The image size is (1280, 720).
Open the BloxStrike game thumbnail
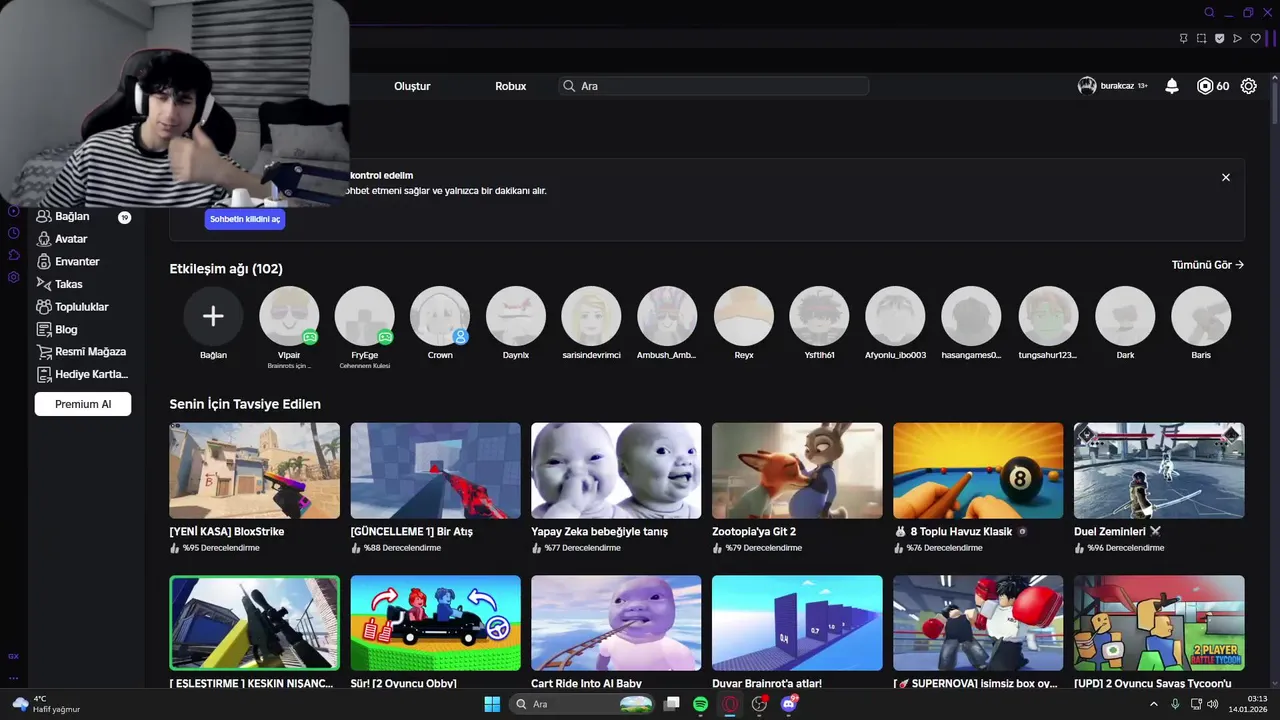(255, 470)
